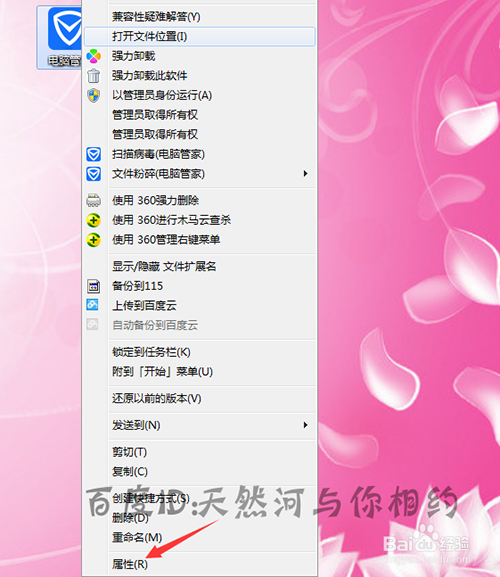Choose the second 管理员取得所有权 entry
500x577 pixels.
tap(200, 134)
